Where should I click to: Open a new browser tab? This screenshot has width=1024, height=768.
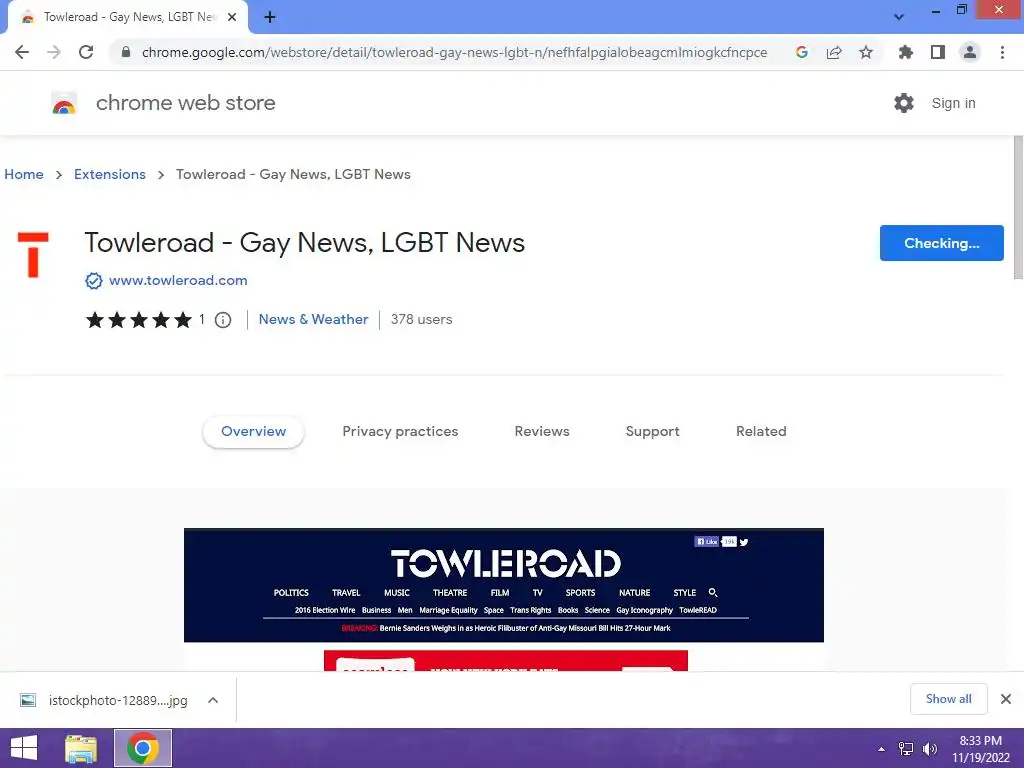[x=270, y=18]
